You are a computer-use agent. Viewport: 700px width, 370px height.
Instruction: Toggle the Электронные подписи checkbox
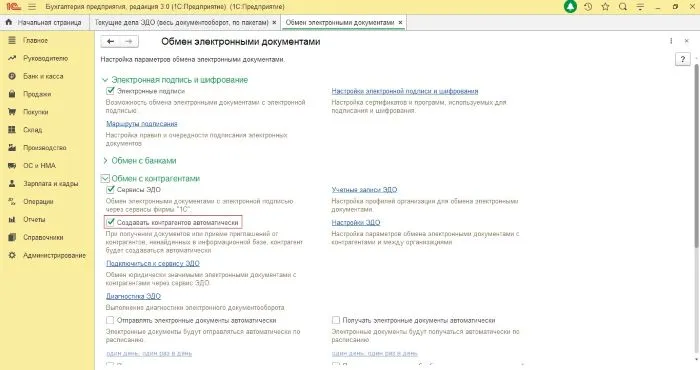click(x=110, y=91)
